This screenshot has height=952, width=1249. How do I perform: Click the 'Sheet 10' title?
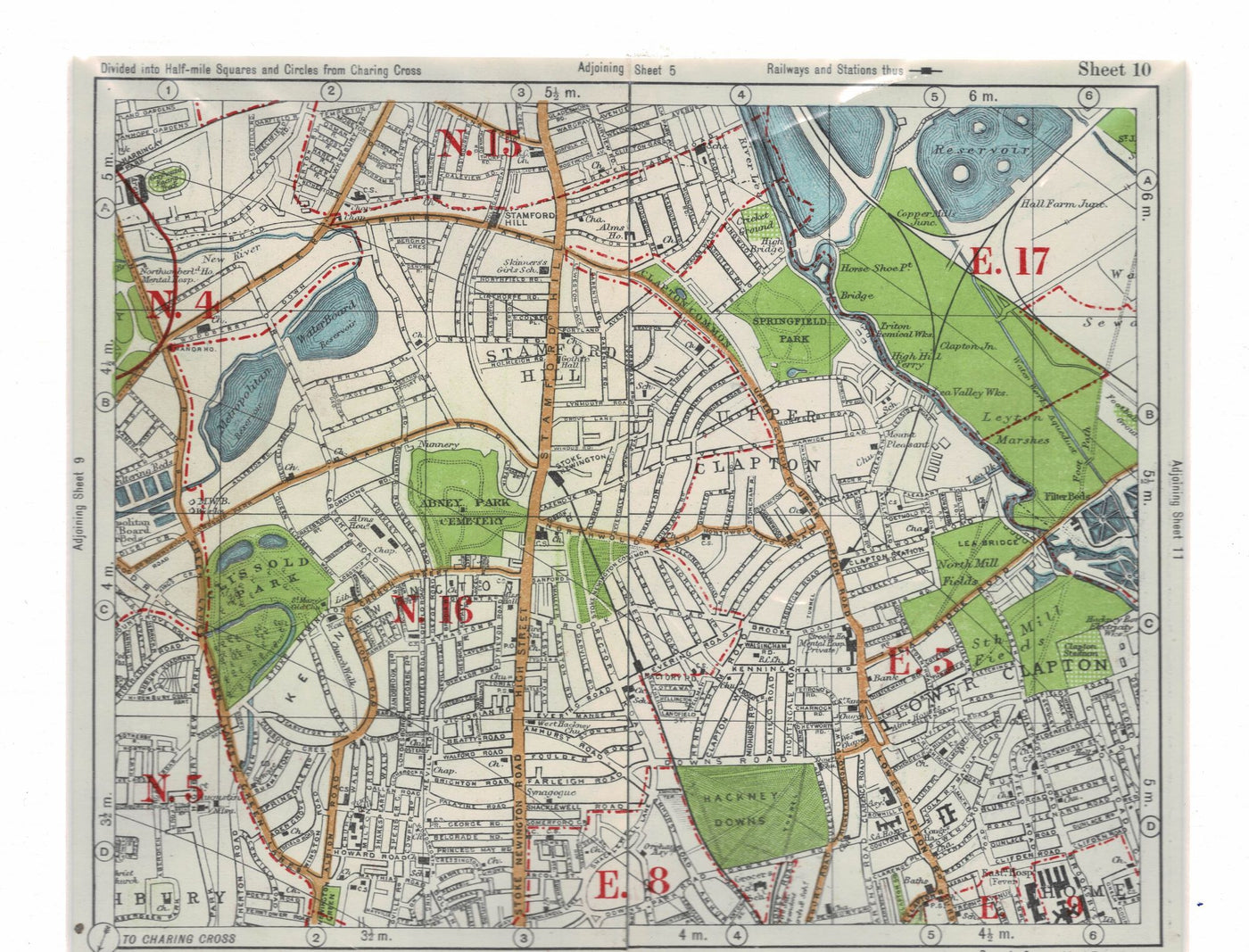[1113, 70]
